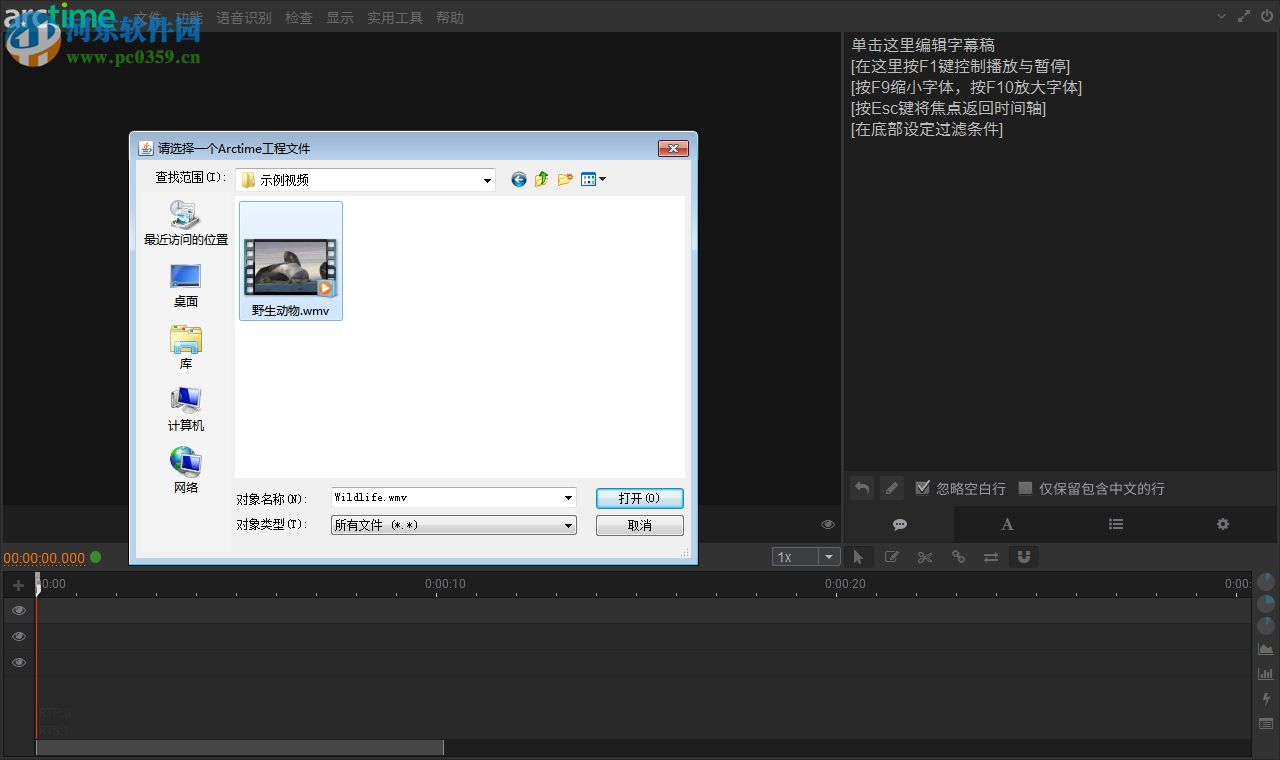Open the 对象类型 file type dropdown
This screenshot has height=760, width=1280.
pos(568,525)
